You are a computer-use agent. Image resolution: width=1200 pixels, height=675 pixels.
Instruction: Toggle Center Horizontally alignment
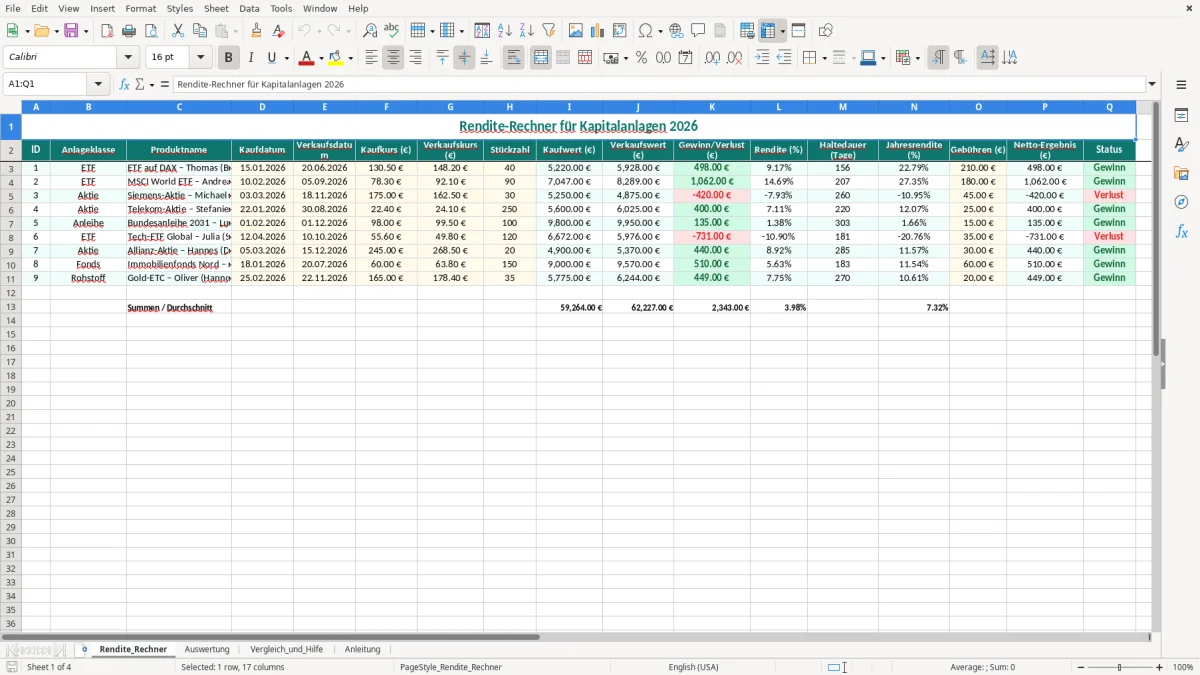(x=393, y=58)
